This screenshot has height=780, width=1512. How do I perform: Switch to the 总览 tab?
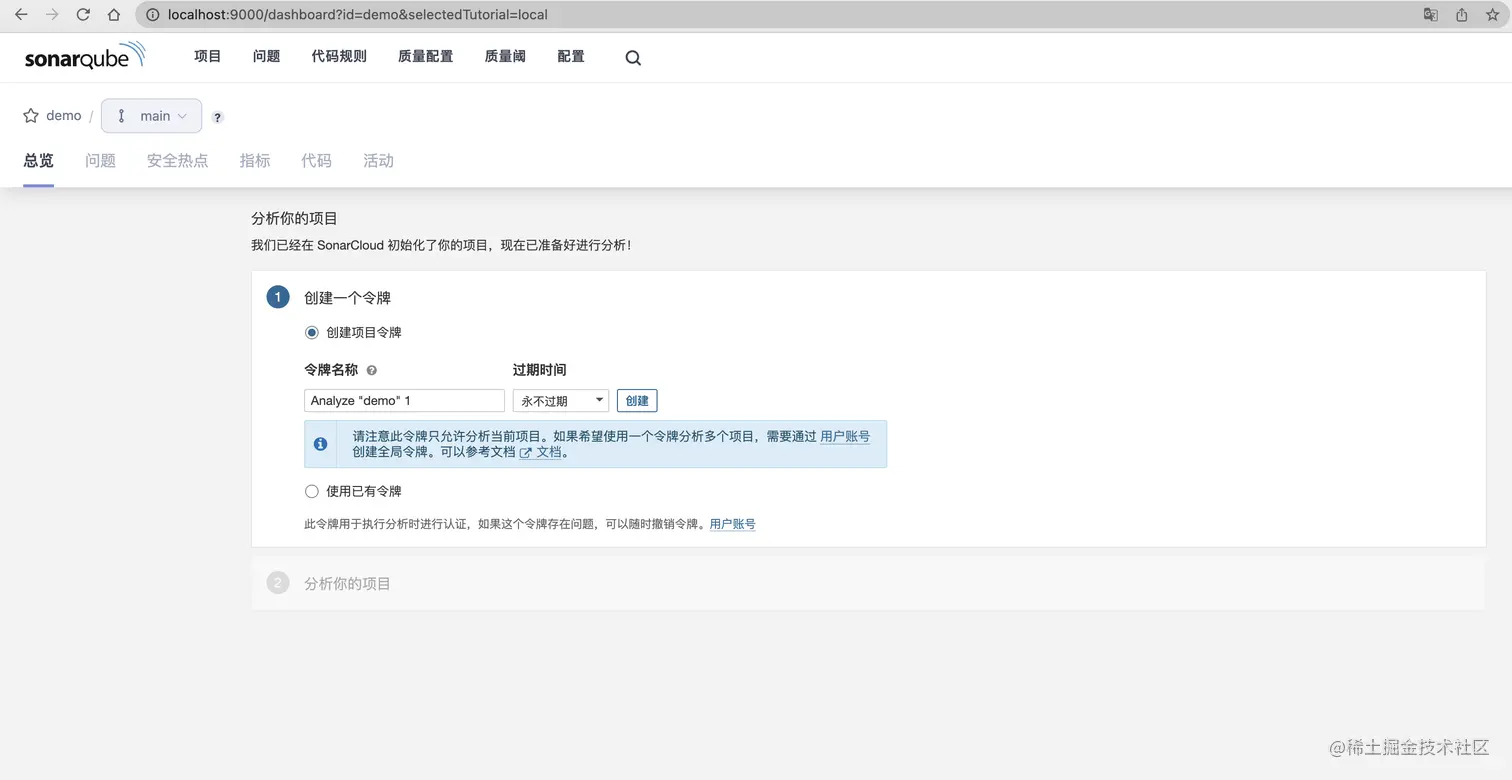click(x=38, y=161)
